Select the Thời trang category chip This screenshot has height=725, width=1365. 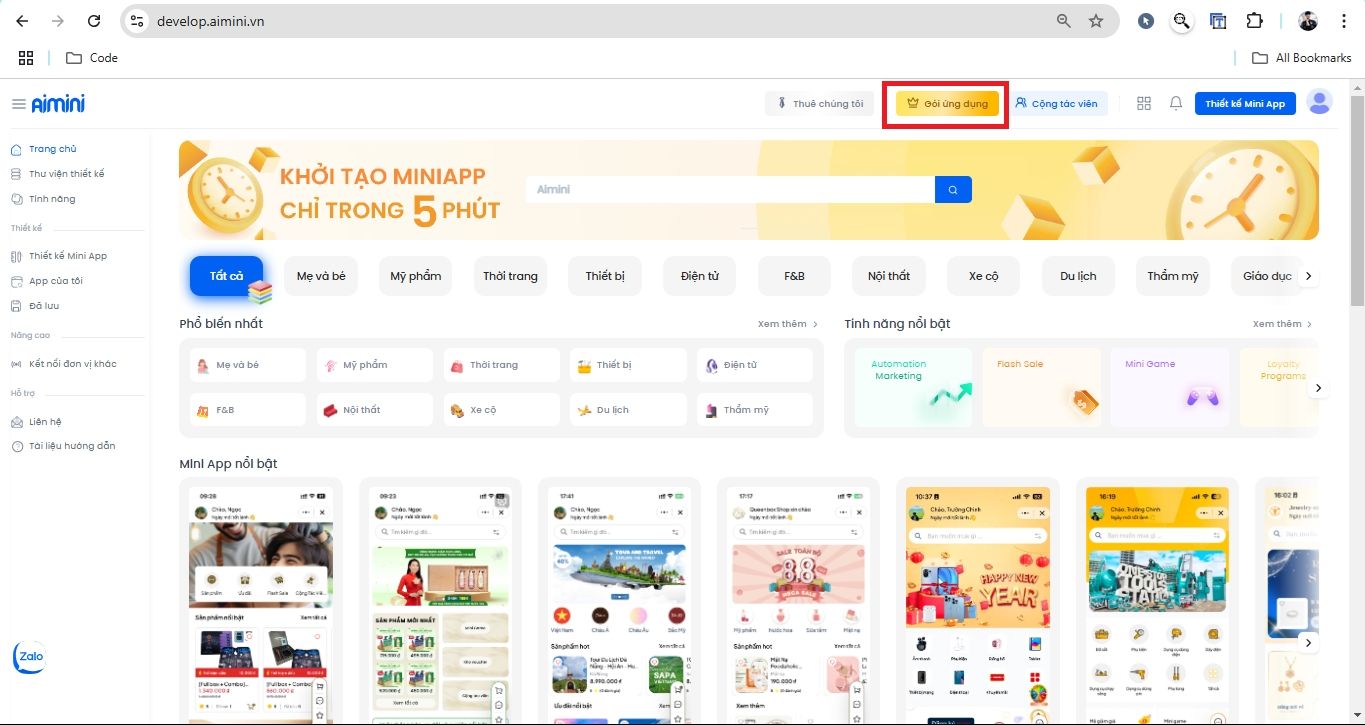coord(510,276)
